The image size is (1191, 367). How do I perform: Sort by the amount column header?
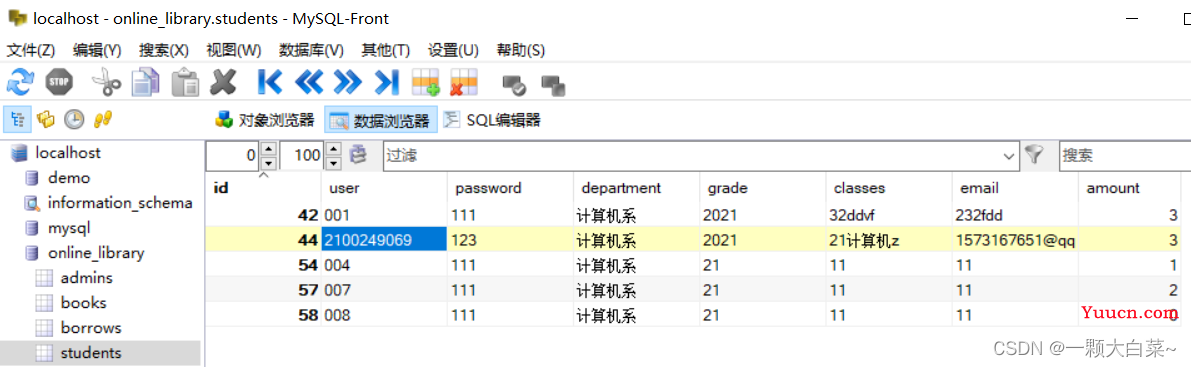point(1129,188)
